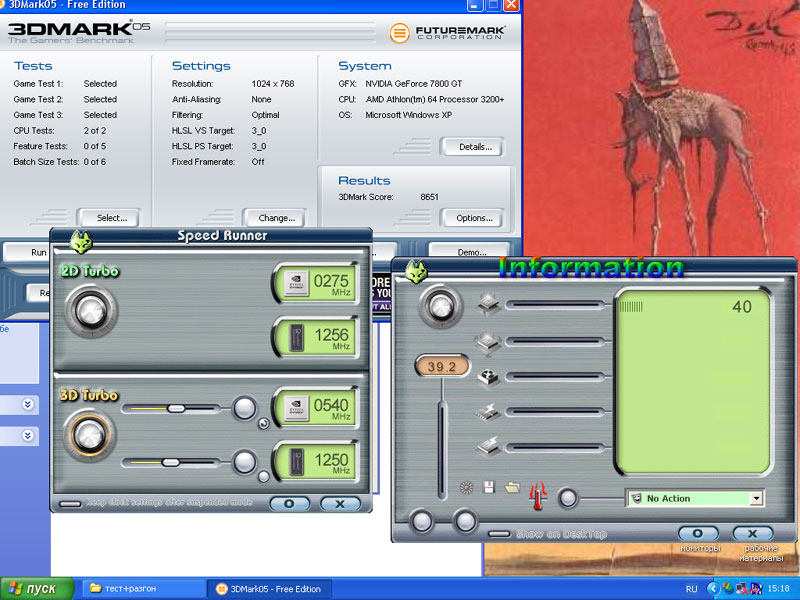Open the RU language indicator in the taskbar
The image size is (800, 600).
691,589
